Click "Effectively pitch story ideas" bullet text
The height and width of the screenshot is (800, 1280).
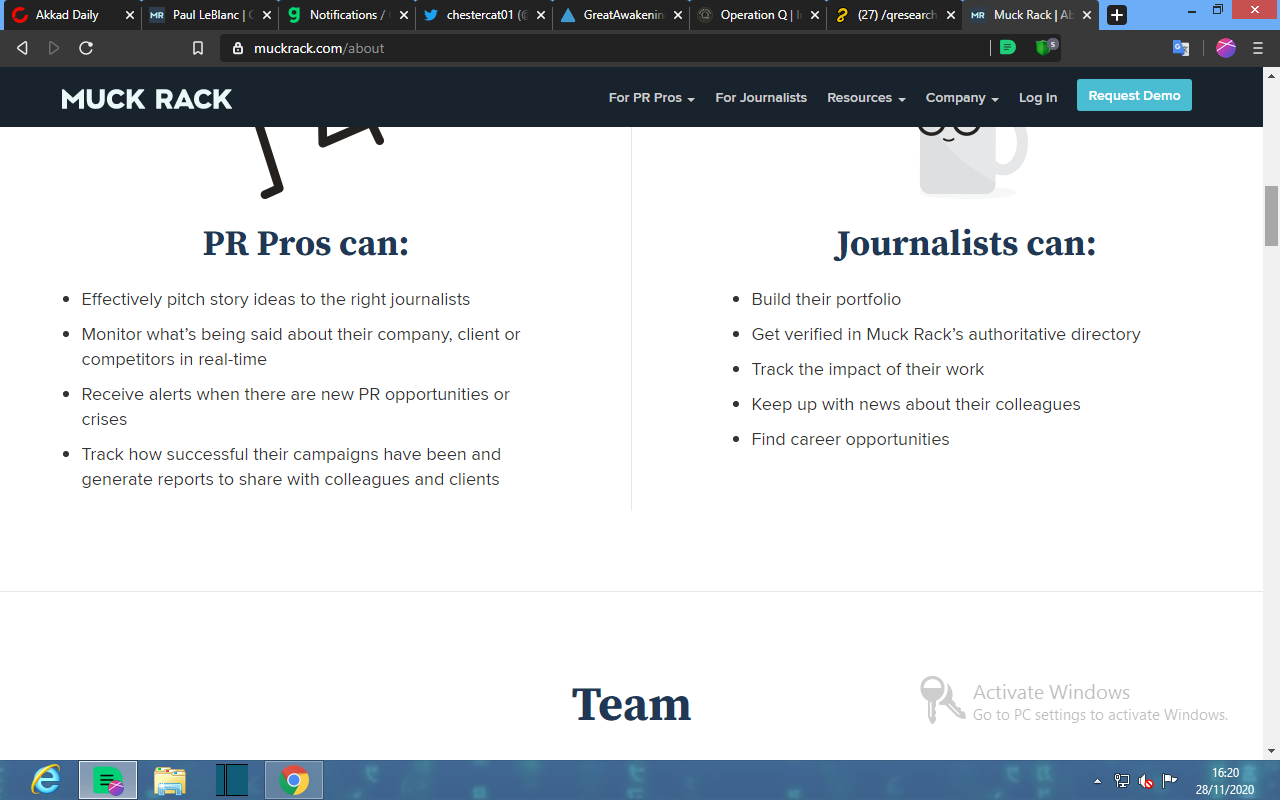pos(276,299)
